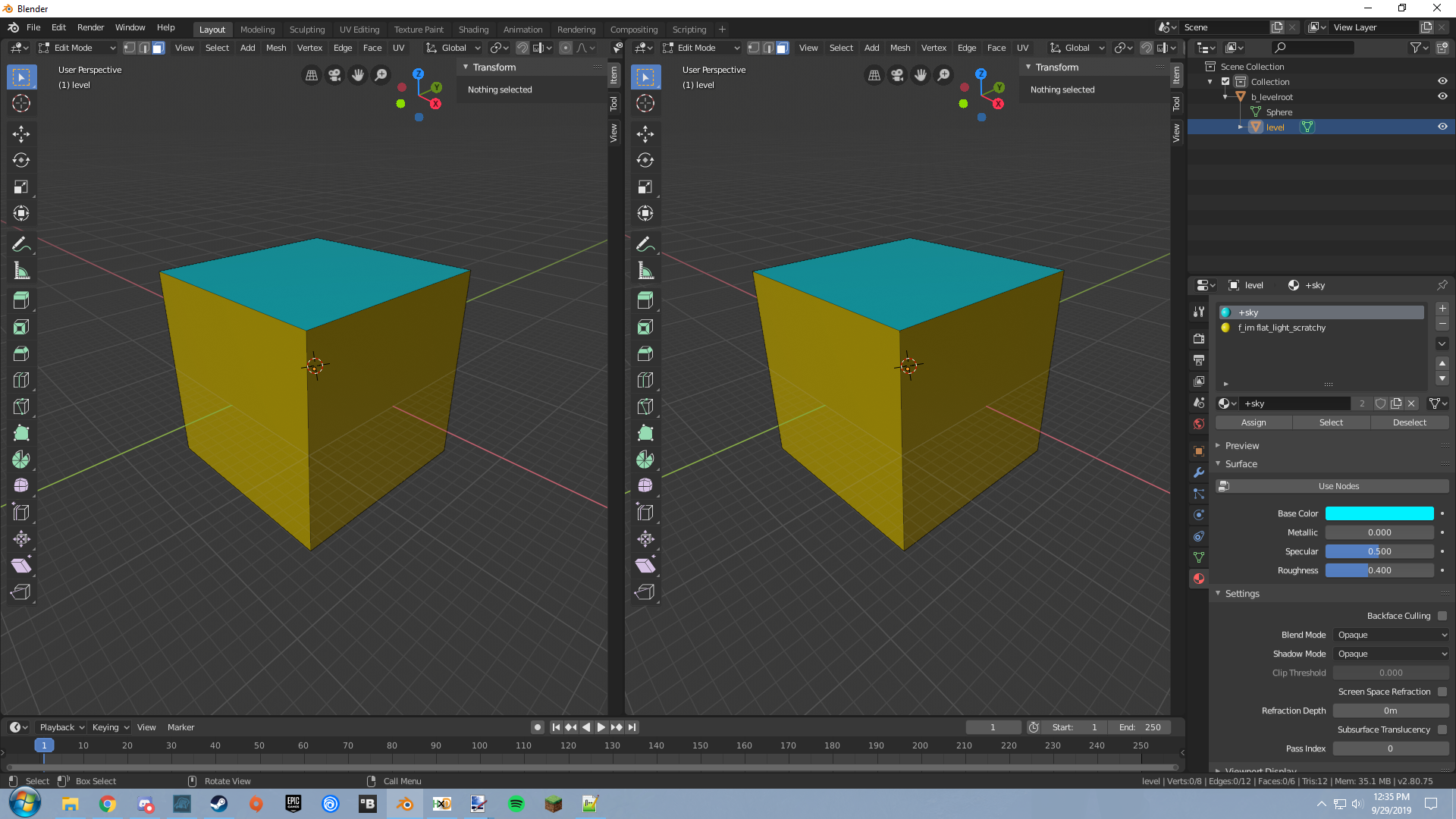1456x819 pixels.
Task: Select the Rotate tool
Action: tap(21, 160)
